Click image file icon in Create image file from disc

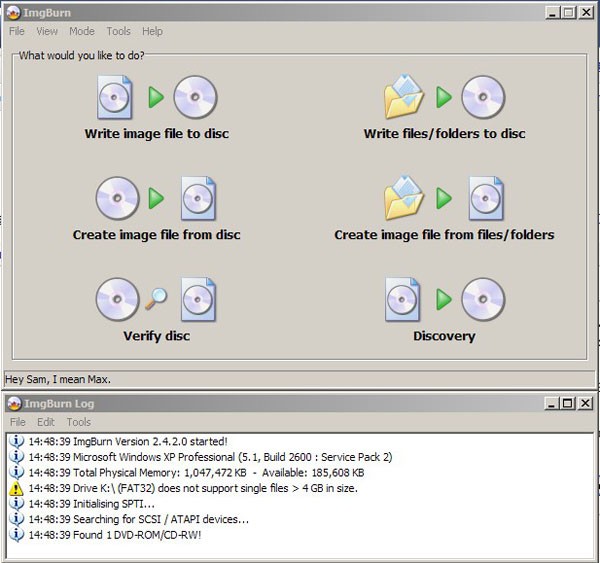(x=198, y=198)
